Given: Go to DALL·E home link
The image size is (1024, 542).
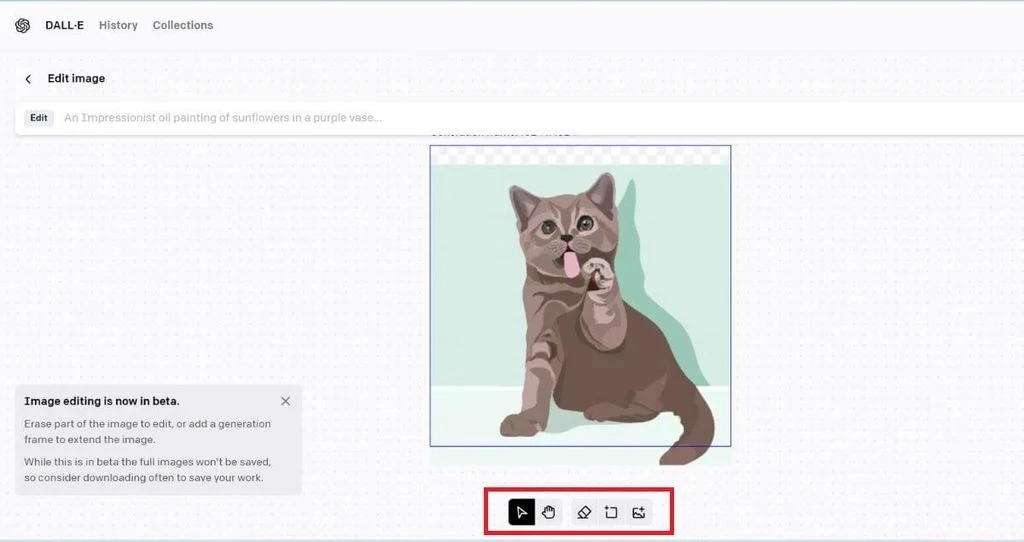Looking at the screenshot, I should coord(64,25).
